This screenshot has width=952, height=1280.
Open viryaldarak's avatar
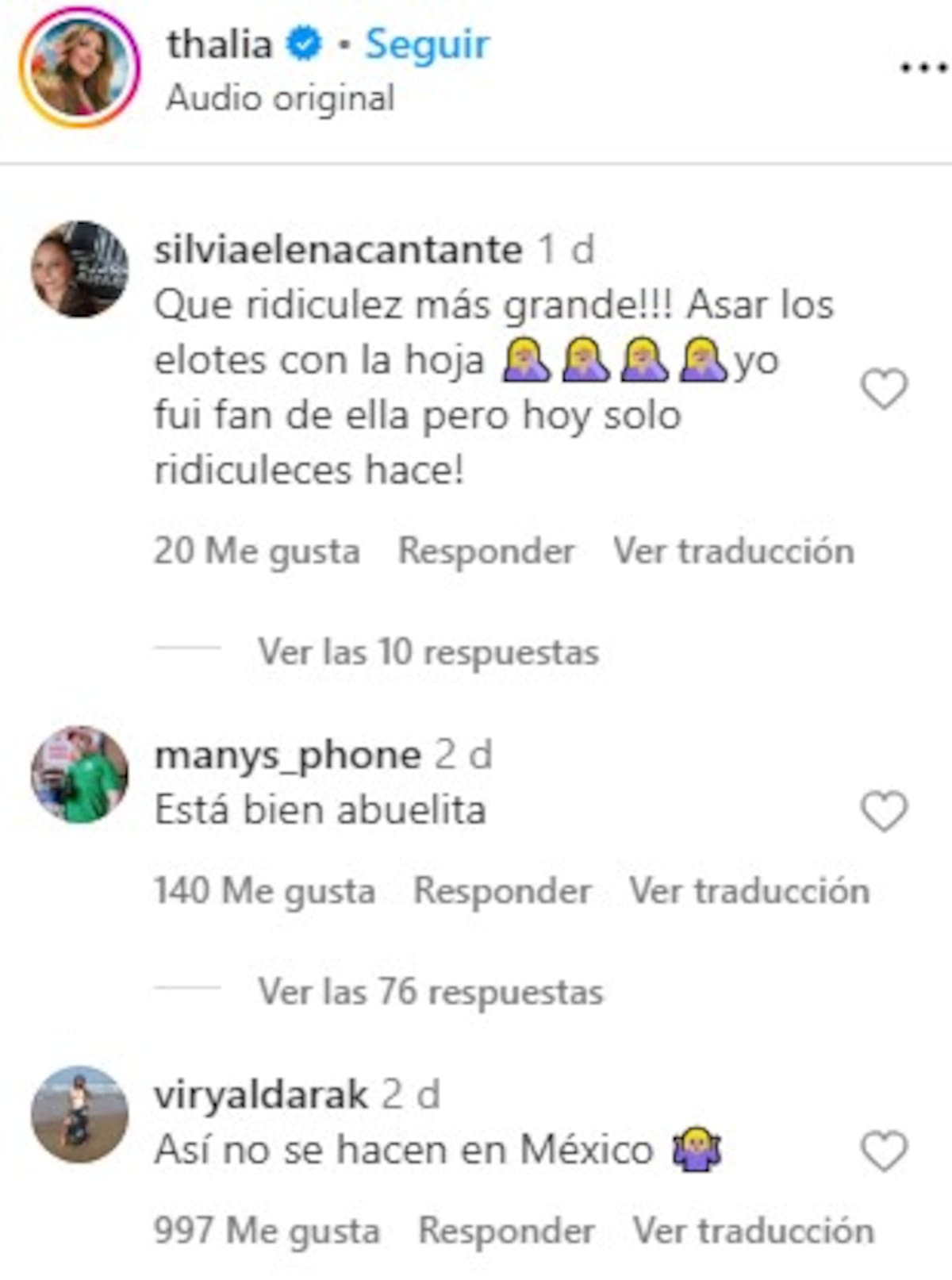pyautogui.click(x=79, y=1114)
